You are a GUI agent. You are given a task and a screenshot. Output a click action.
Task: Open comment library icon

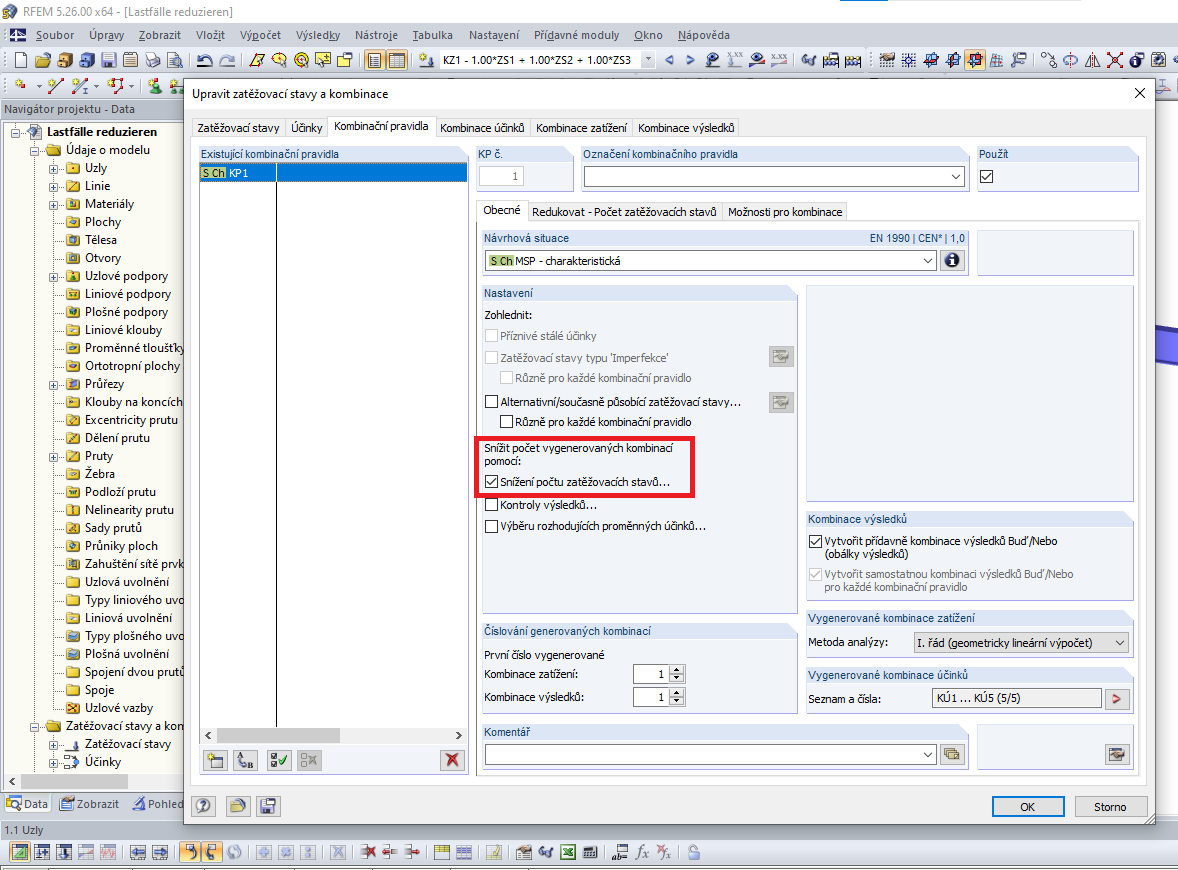[x=952, y=754]
